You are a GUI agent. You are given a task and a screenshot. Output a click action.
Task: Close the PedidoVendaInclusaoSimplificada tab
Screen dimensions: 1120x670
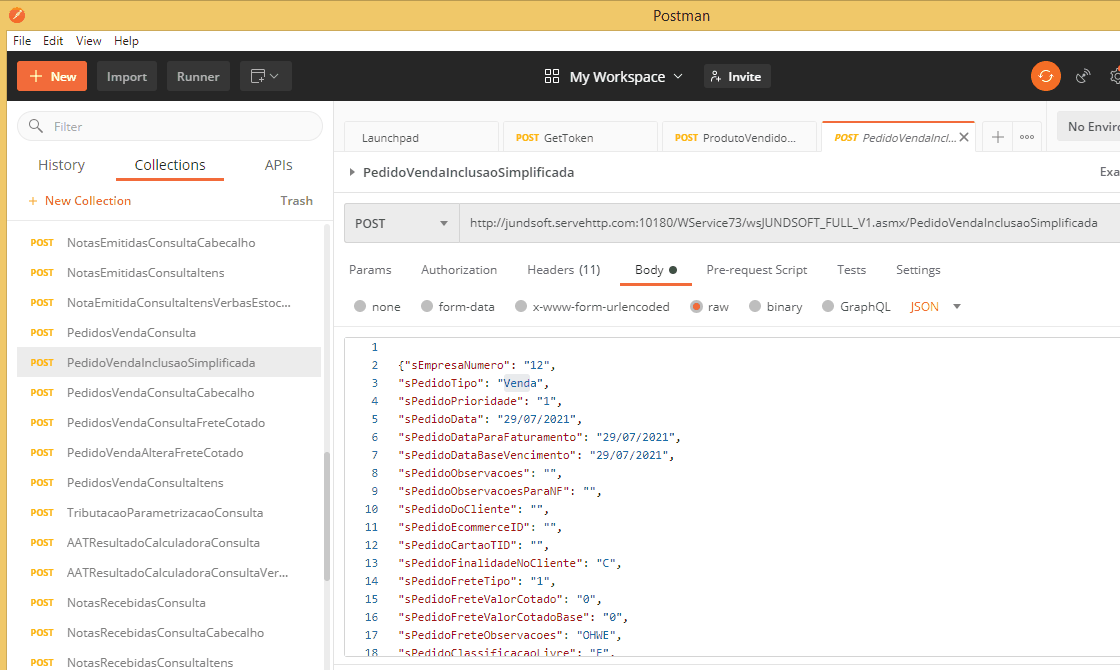(964, 138)
